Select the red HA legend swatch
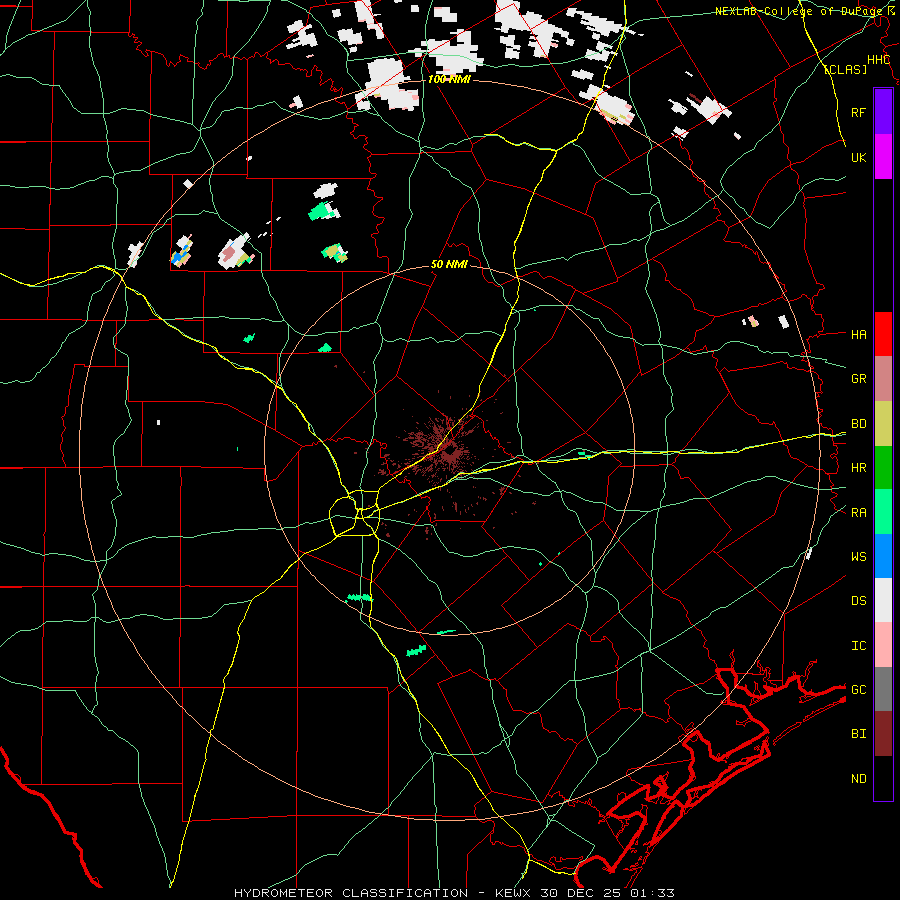This screenshot has height=900, width=900. [883, 334]
